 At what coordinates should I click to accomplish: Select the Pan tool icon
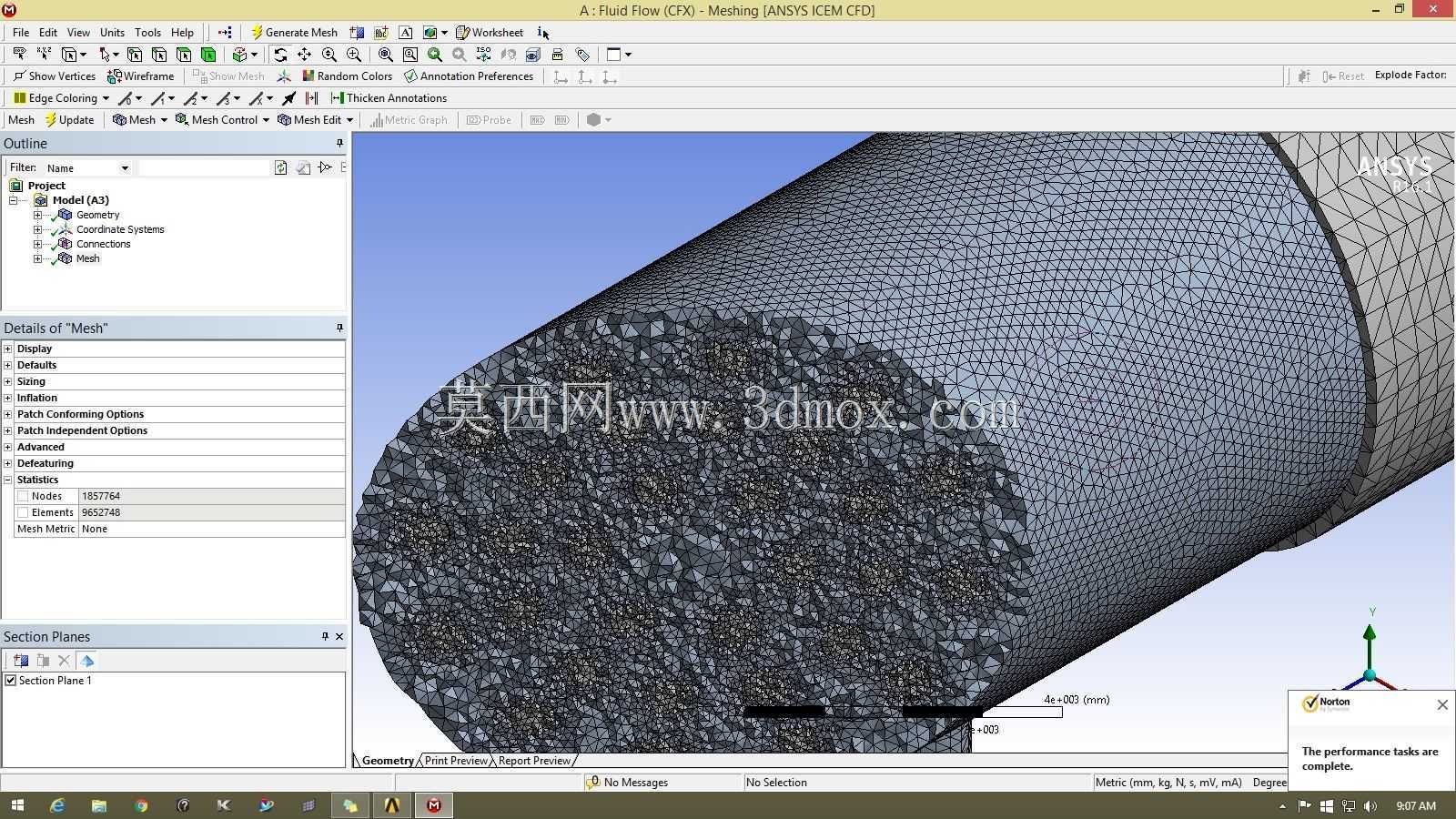[305, 55]
